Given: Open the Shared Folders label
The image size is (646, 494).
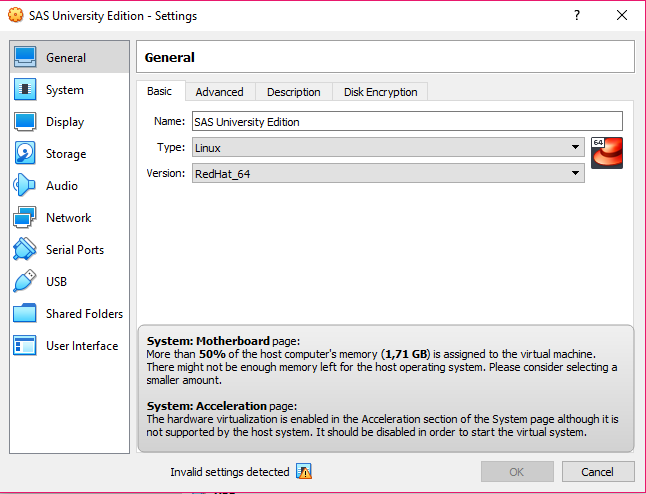Looking at the screenshot, I should click(x=84, y=314).
